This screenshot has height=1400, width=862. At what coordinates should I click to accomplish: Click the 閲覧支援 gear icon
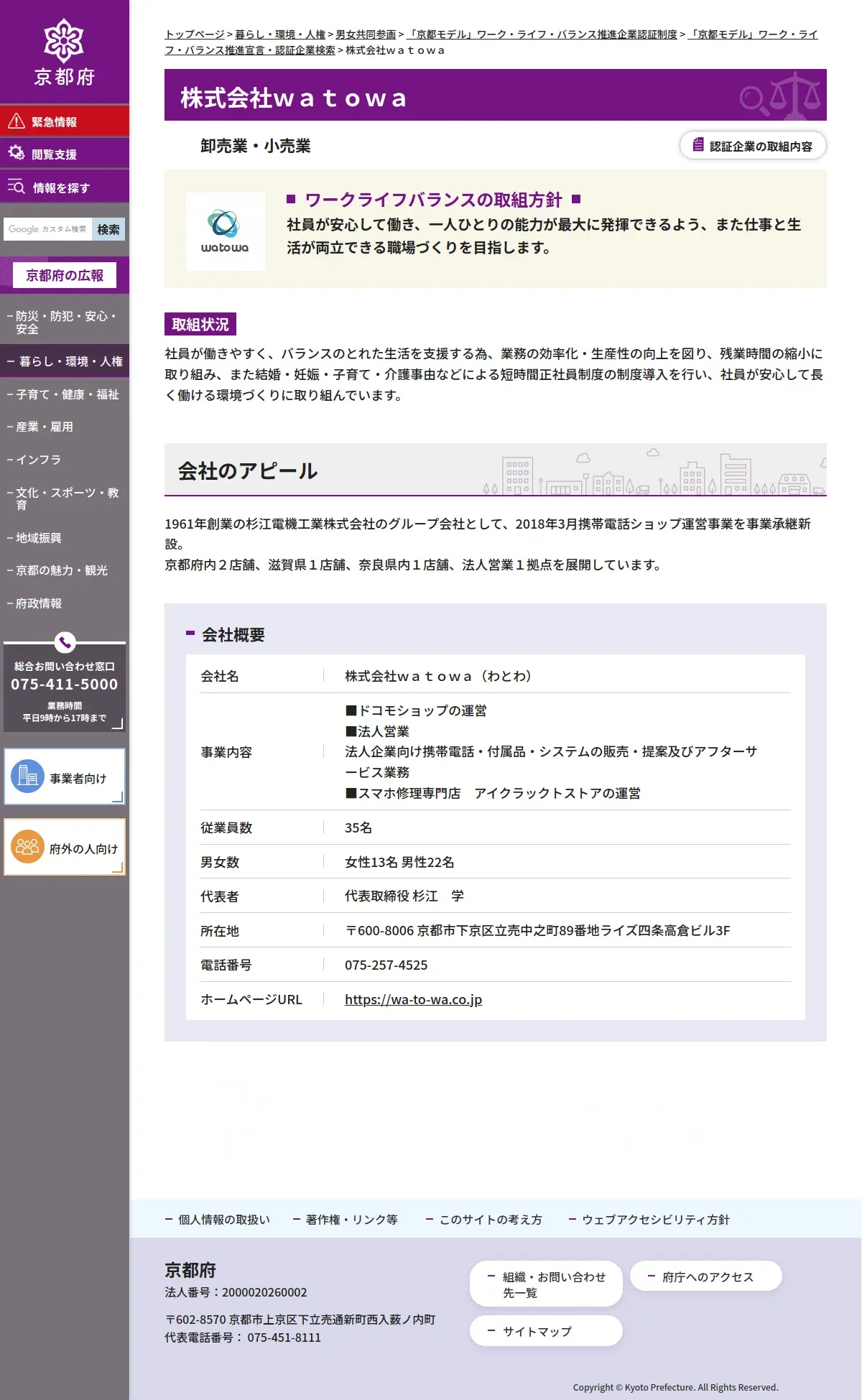(x=17, y=153)
